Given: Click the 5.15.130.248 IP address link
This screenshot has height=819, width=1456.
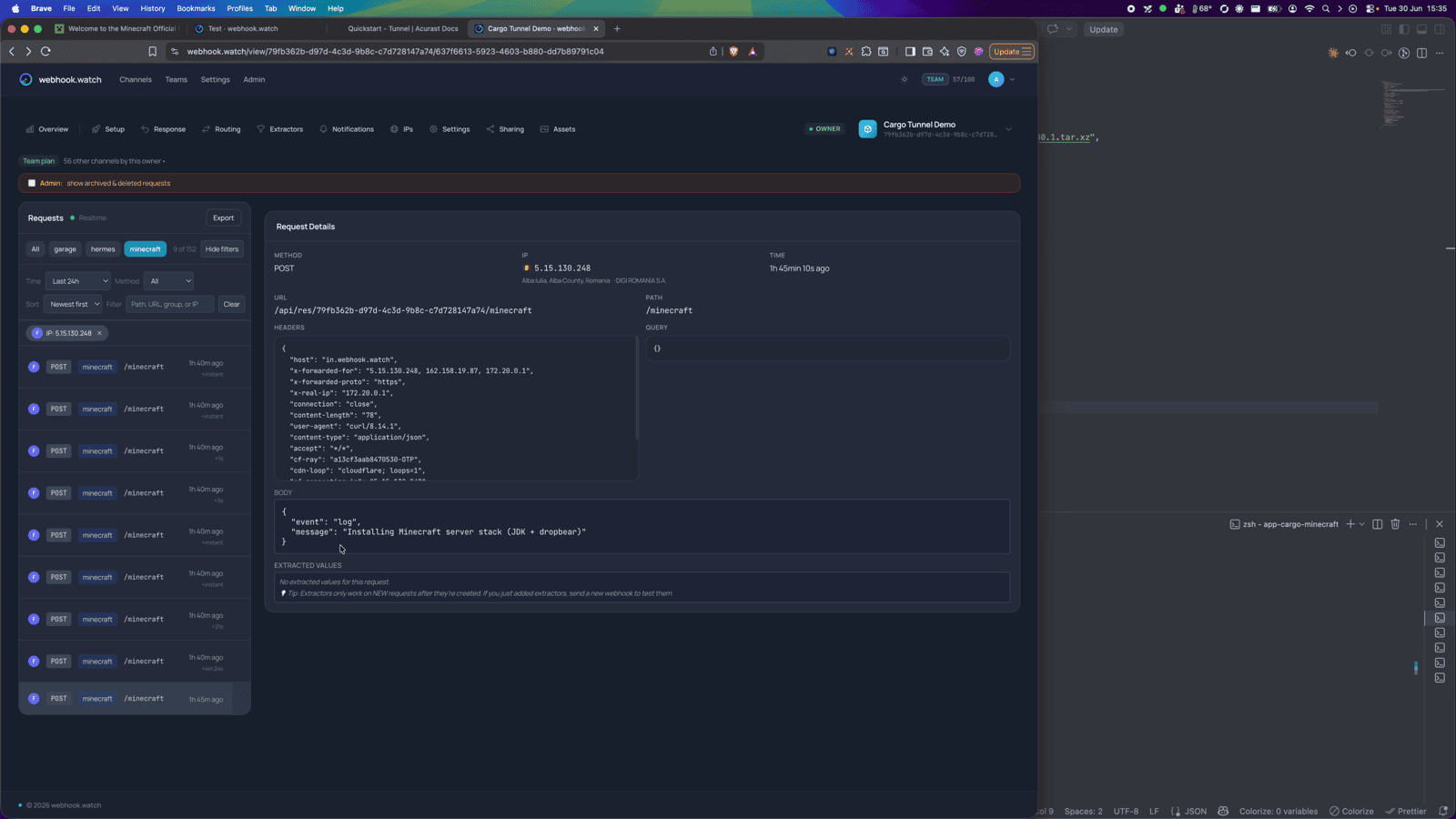Looking at the screenshot, I should 562,268.
